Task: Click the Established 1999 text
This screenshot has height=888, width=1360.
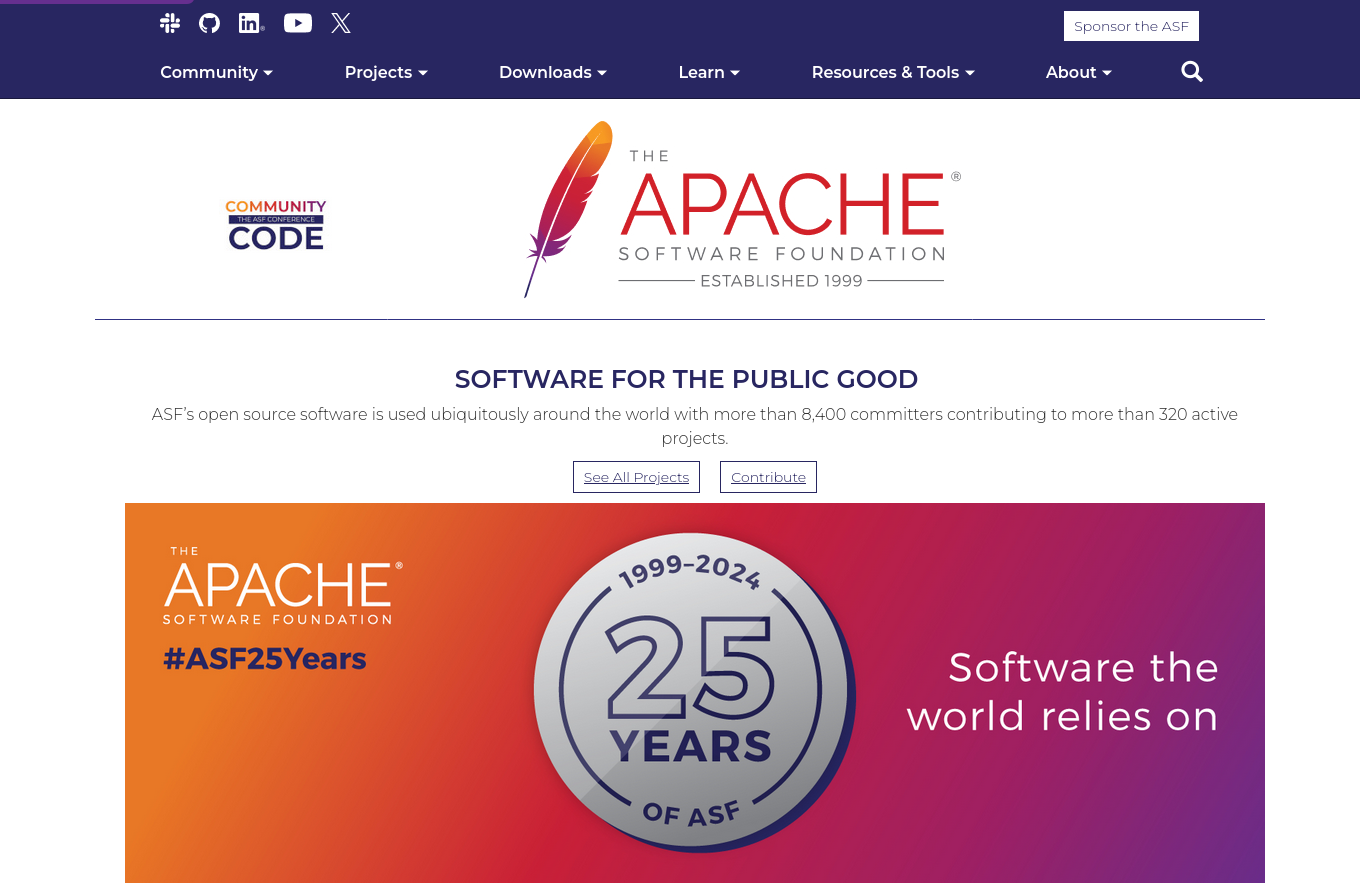Action: 781,281
